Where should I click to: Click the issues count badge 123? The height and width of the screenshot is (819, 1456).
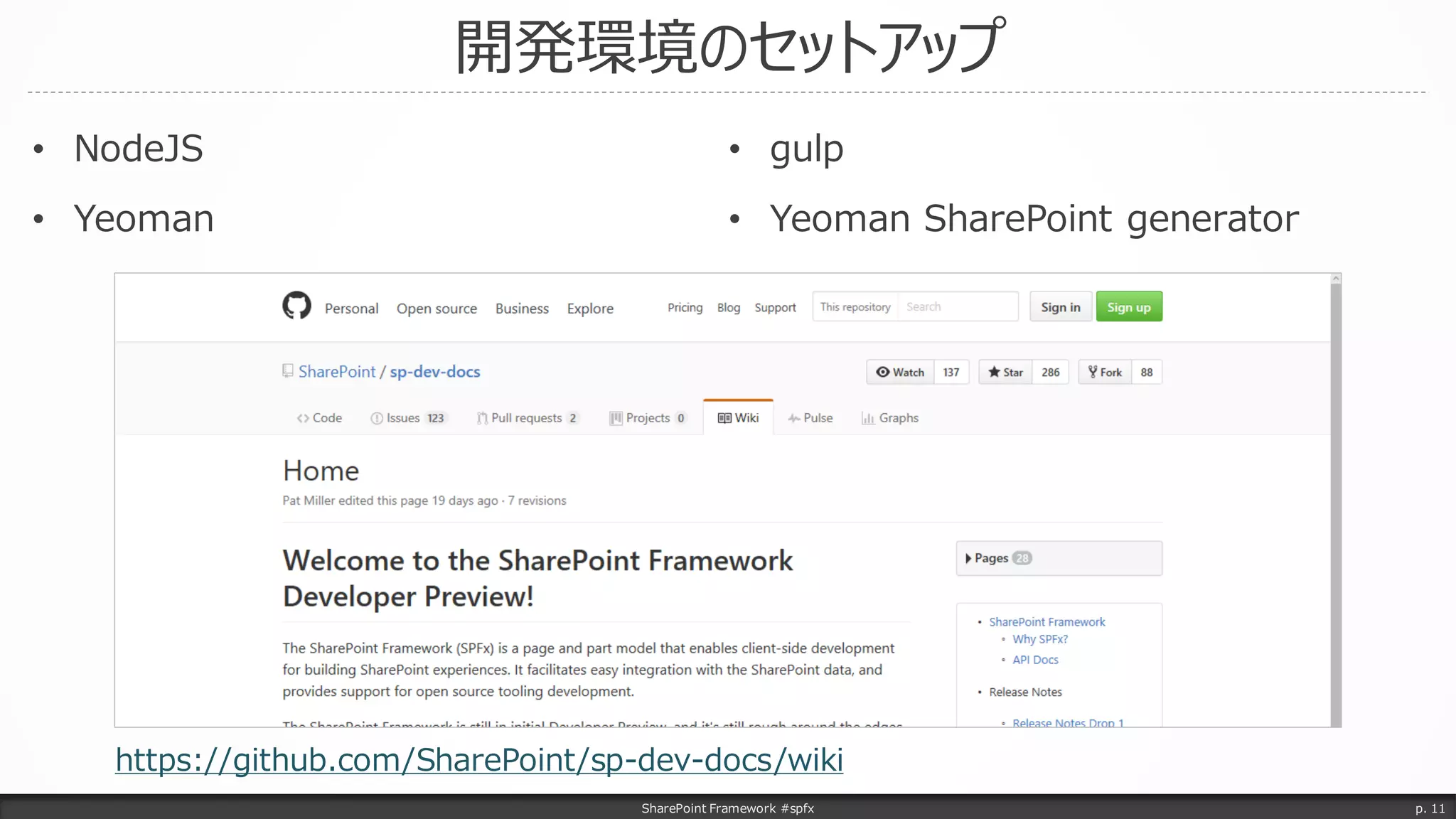click(x=436, y=418)
